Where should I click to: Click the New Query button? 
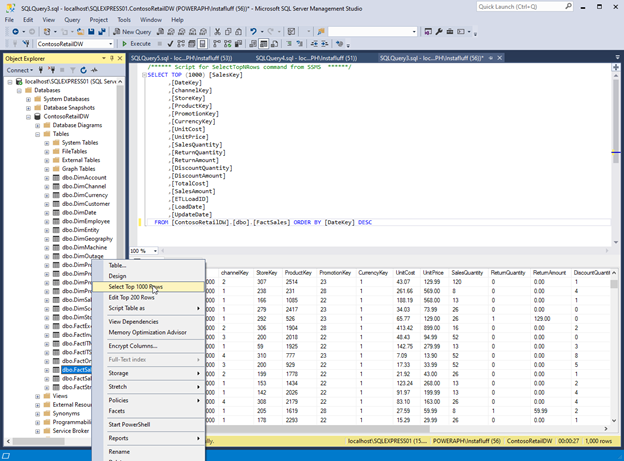[133, 32]
